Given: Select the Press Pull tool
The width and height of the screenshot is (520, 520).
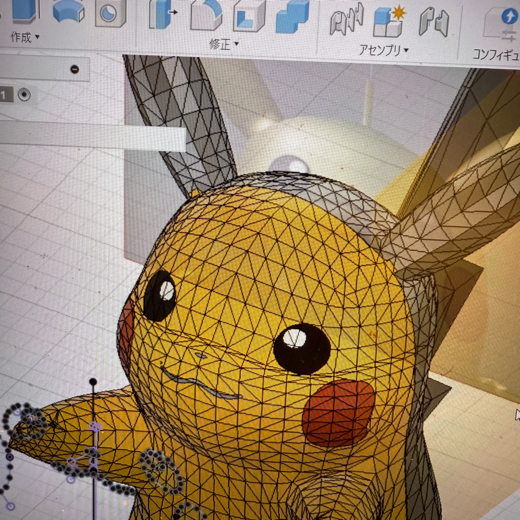Looking at the screenshot, I should tap(163, 14).
